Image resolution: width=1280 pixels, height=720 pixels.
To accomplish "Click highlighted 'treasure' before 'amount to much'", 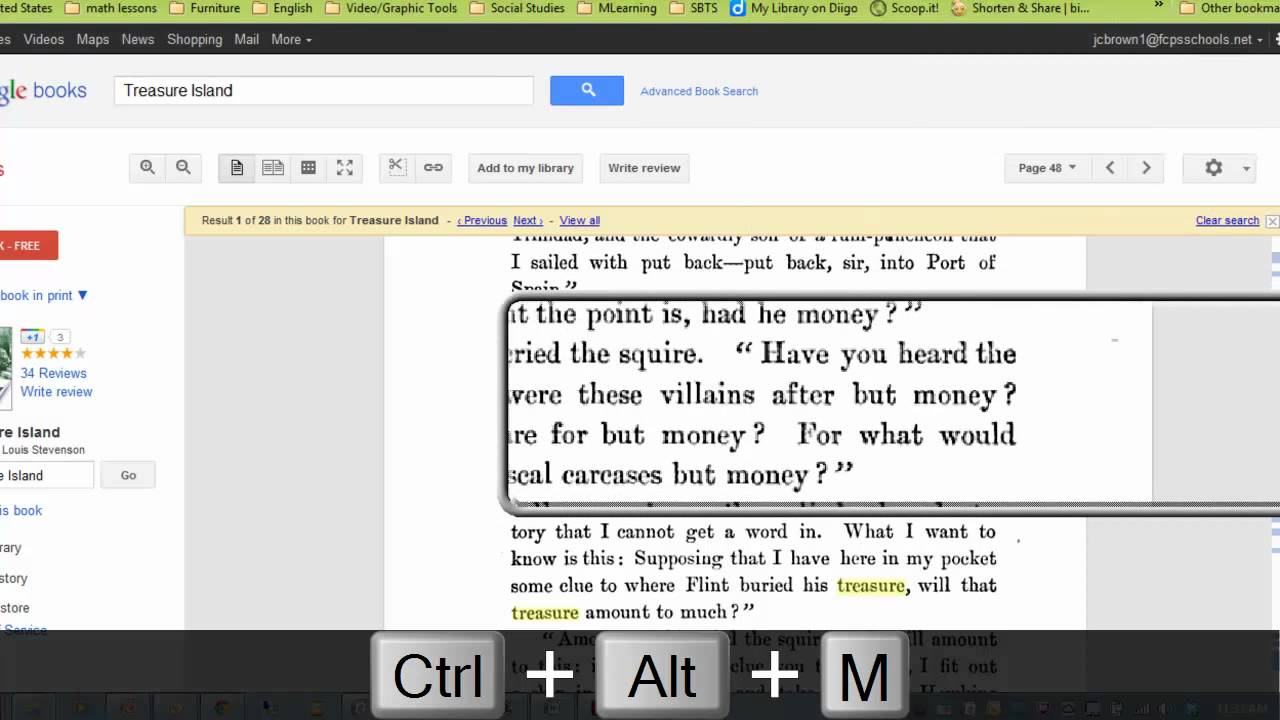I will [545, 613].
